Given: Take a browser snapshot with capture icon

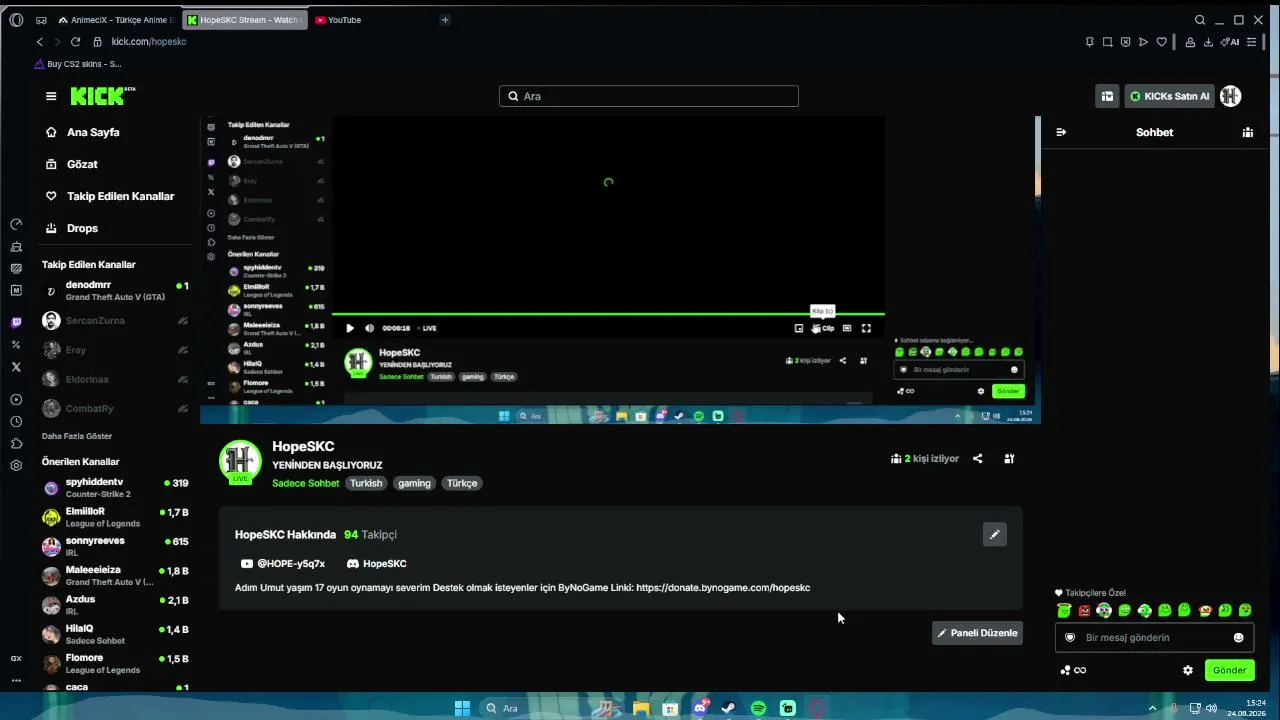Looking at the screenshot, I should pos(1108,42).
